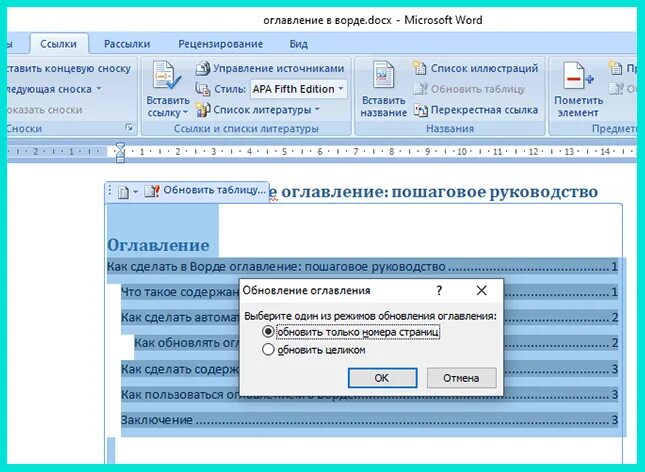Click the Отмена cancel button
This screenshot has width=645, height=472.
[461, 378]
